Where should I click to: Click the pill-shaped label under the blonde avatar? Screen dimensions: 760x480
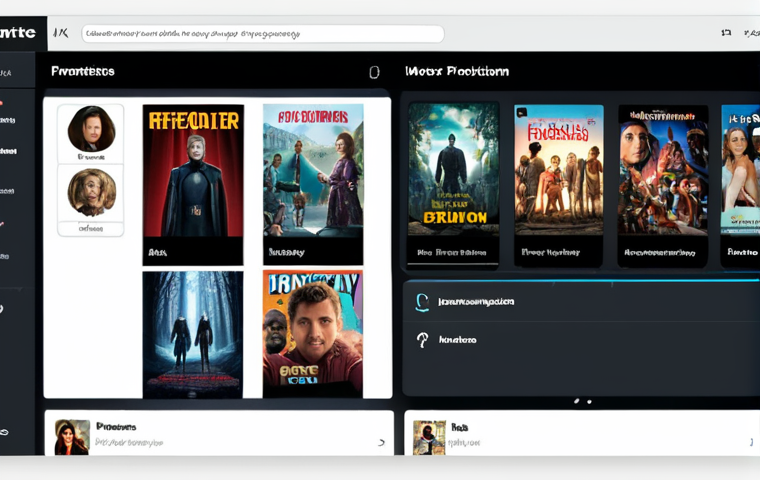(91, 228)
